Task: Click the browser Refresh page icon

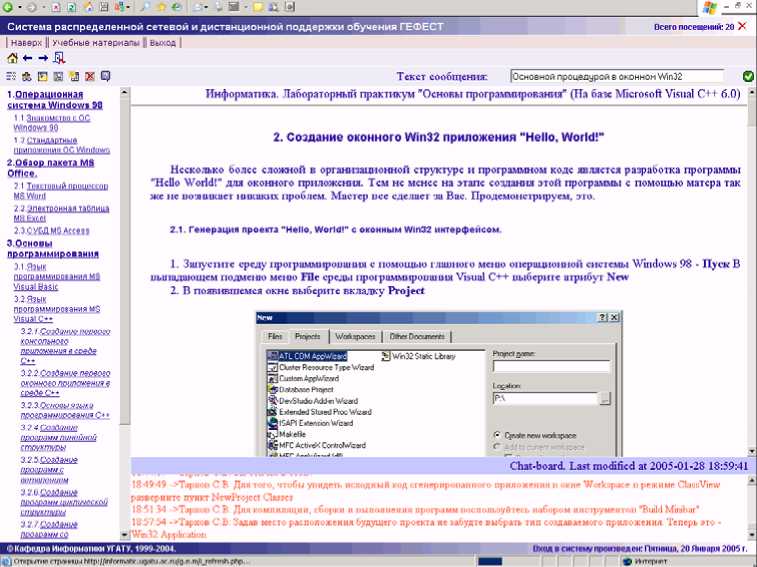Action: pos(72,7)
